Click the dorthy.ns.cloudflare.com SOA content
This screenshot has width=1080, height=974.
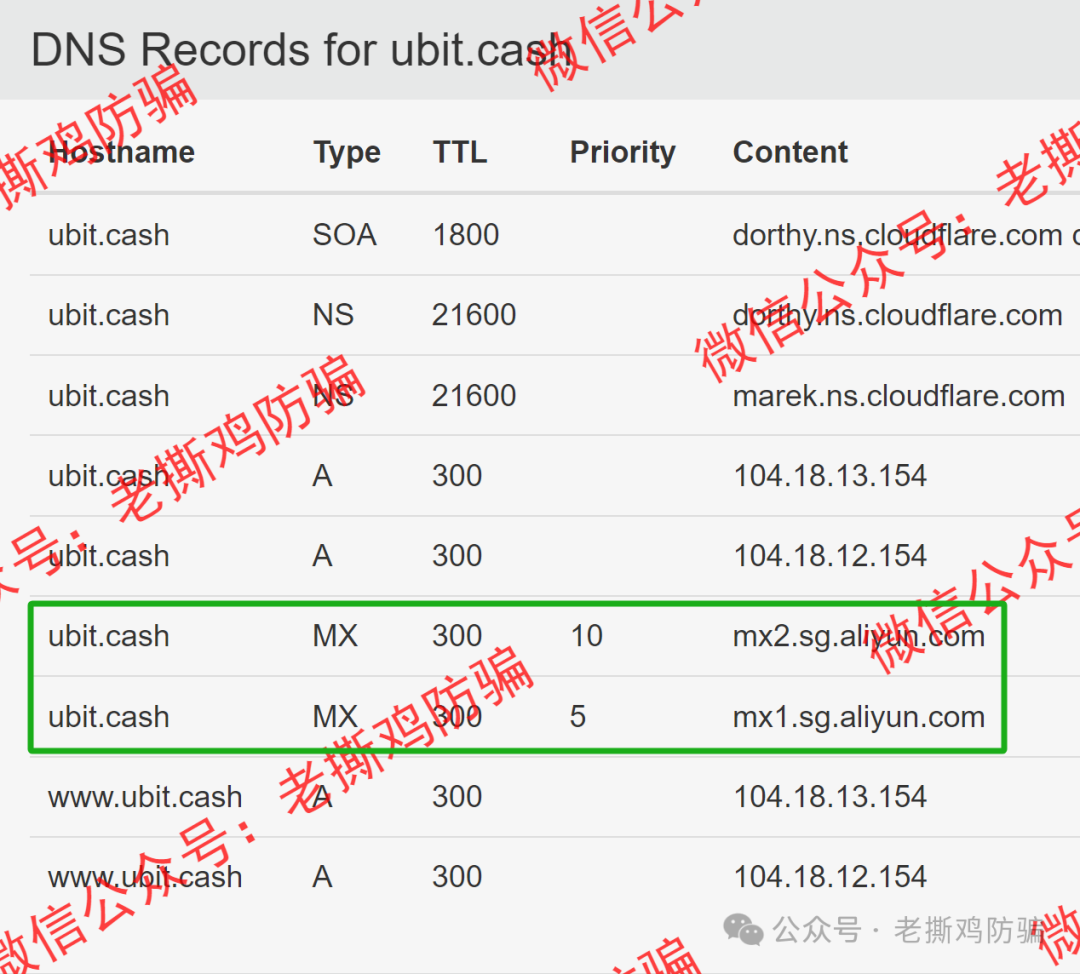(x=897, y=236)
